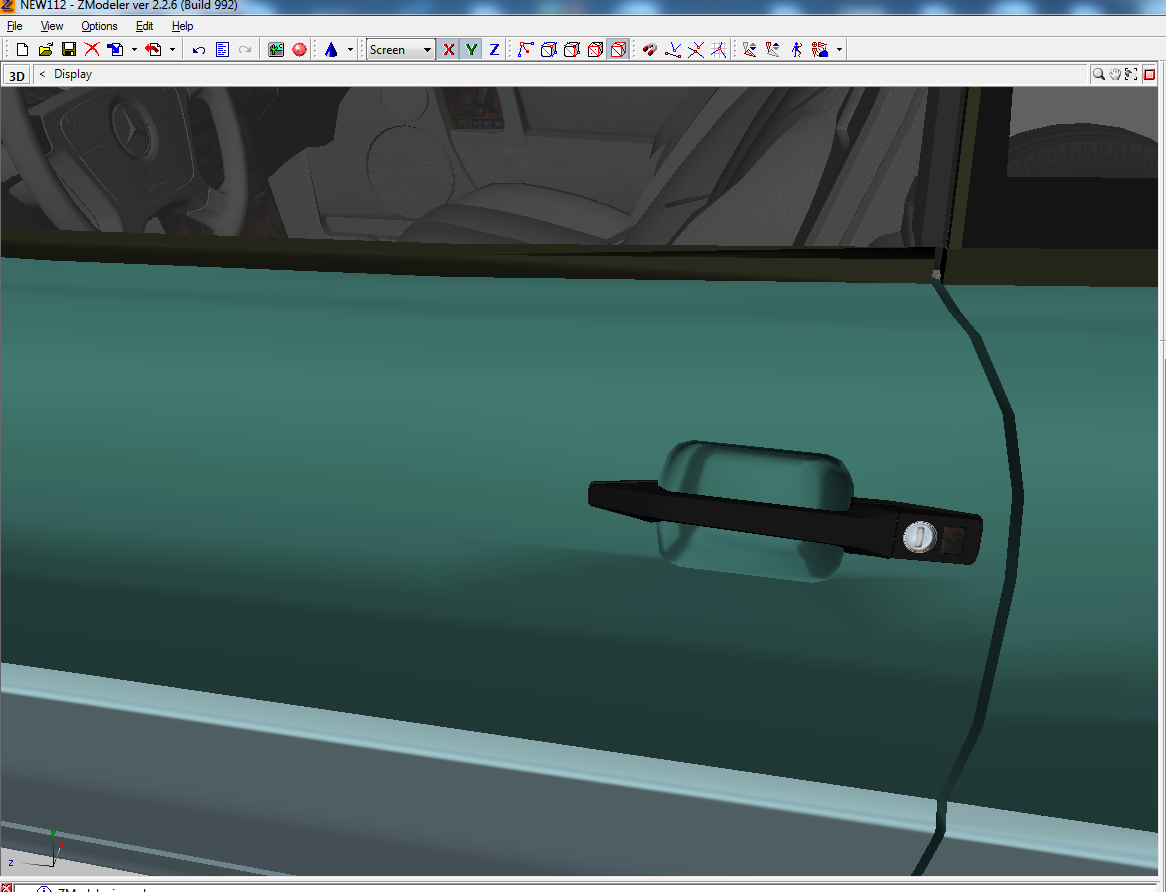Viewport: 1166px width, 892px height.
Task: Expand the blue cone tool dropdown arrow
Action: coord(350,49)
